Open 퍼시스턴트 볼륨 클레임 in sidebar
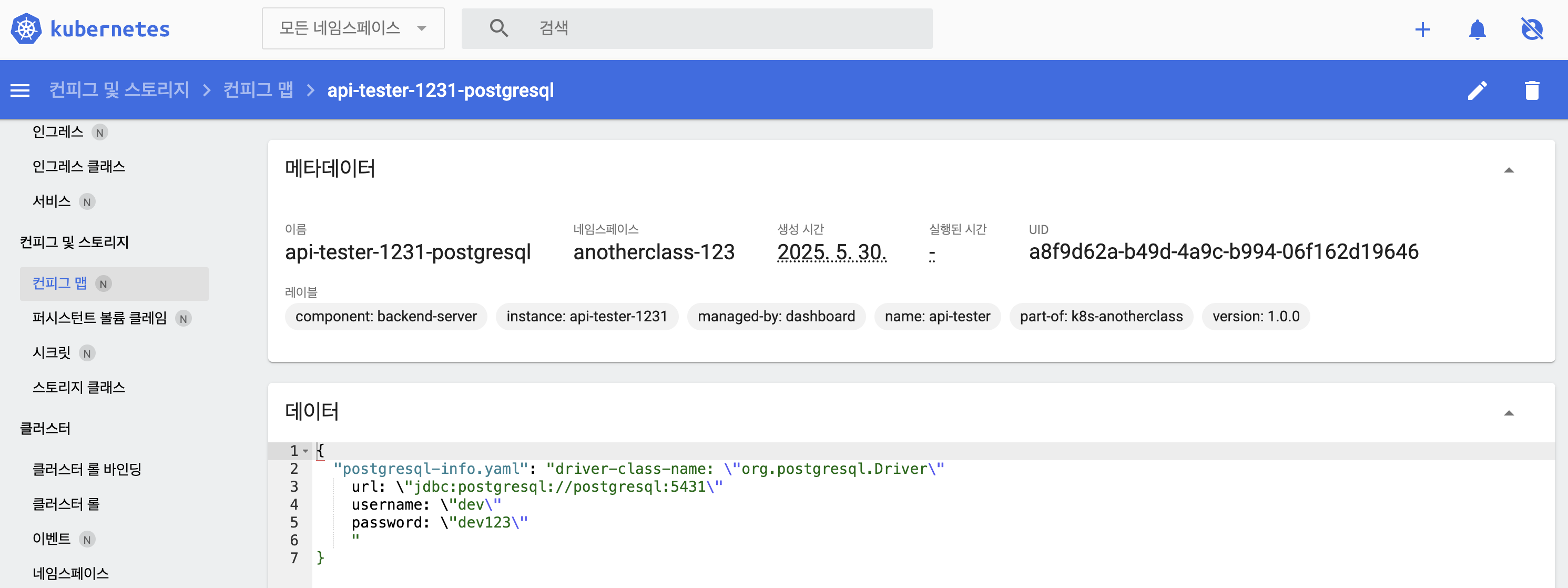The width and height of the screenshot is (1568, 588). [99, 318]
